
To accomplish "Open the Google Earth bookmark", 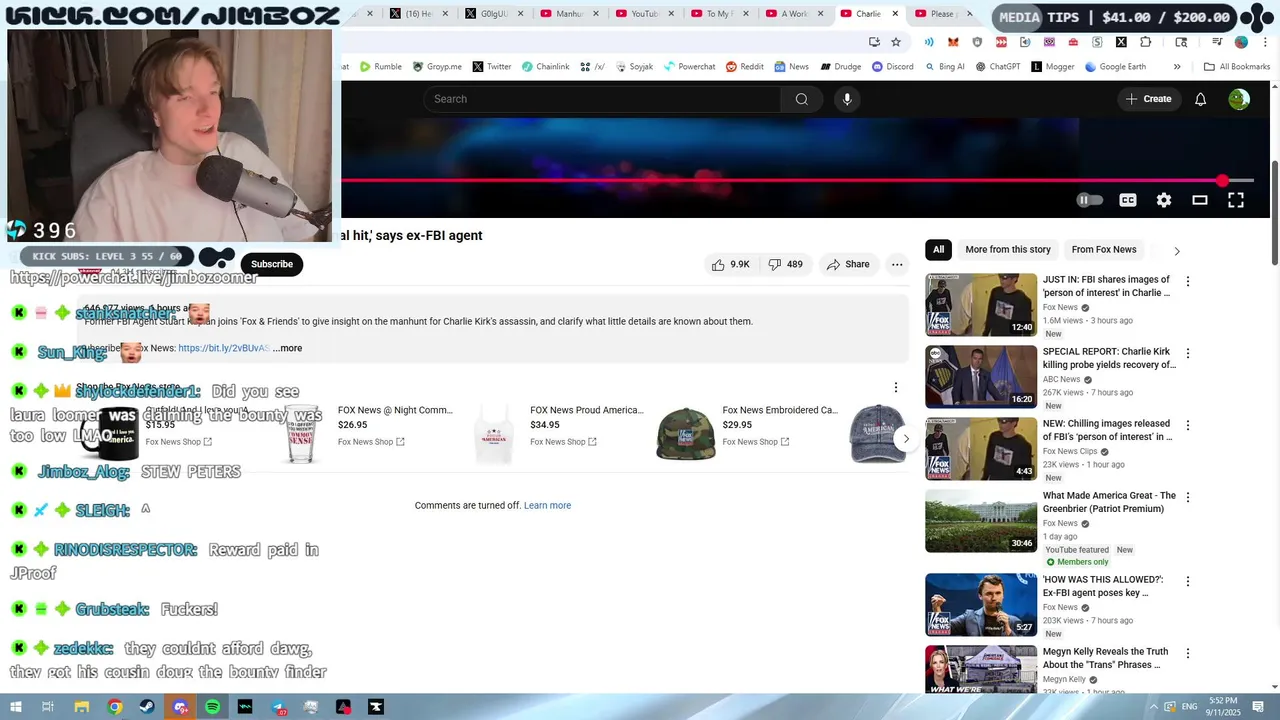I will click(x=1114, y=67).
